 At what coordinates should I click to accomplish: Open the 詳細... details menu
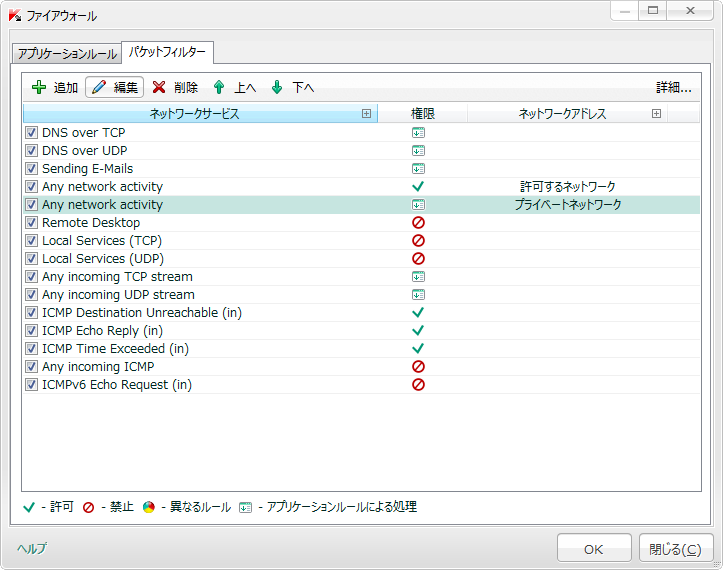click(673, 88)
